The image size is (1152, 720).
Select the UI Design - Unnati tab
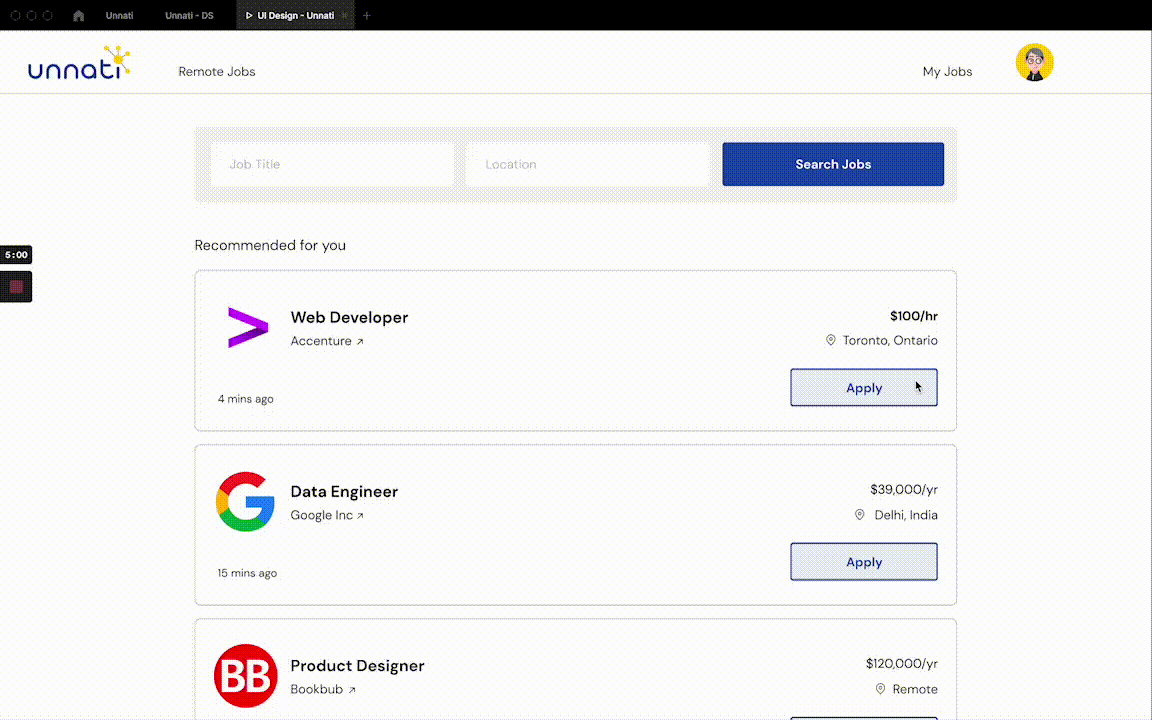(295, 15)
